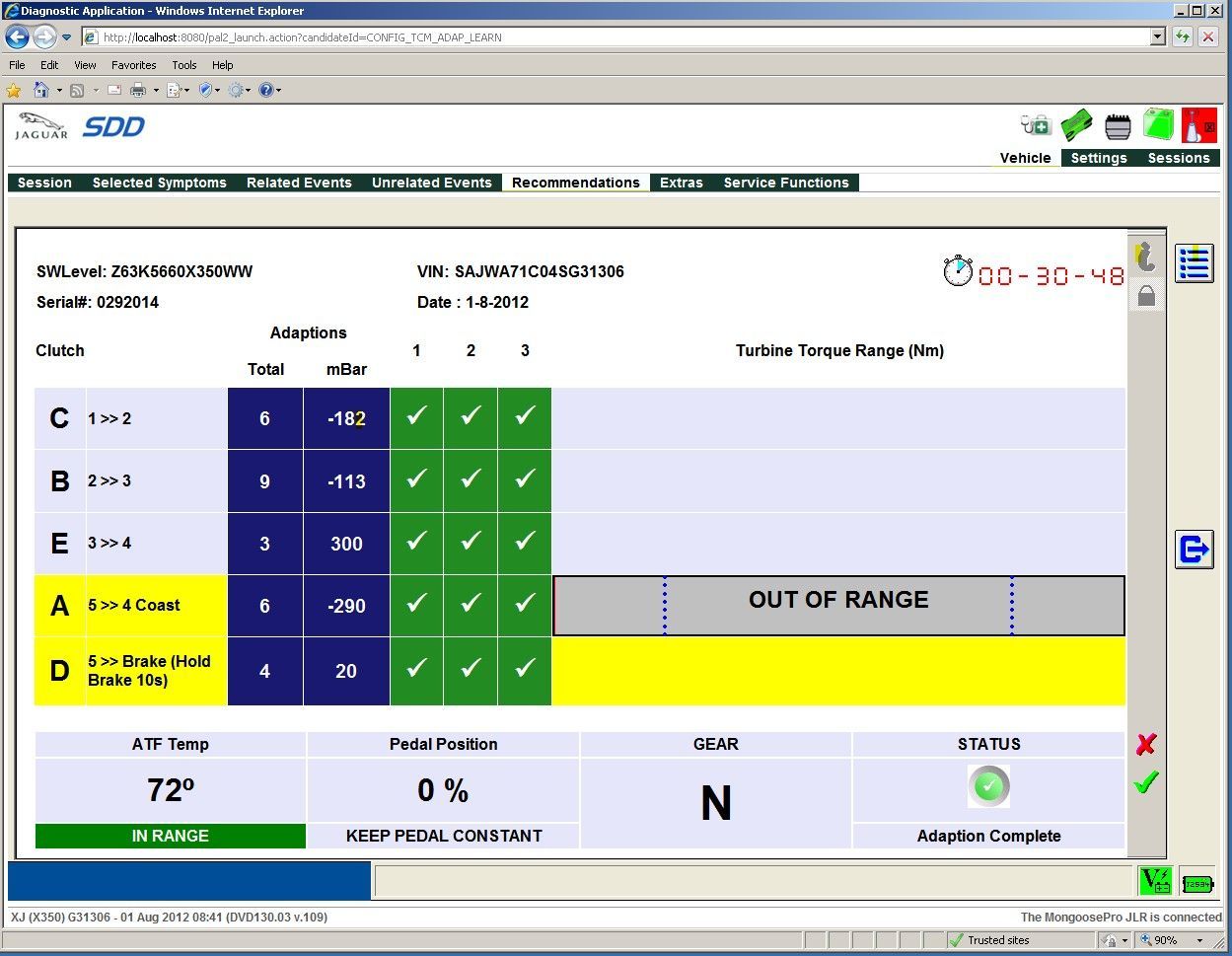Screen dimensions: 1232x956
Task: Click the blue exit arrow icon
Action: [1194, 549]
